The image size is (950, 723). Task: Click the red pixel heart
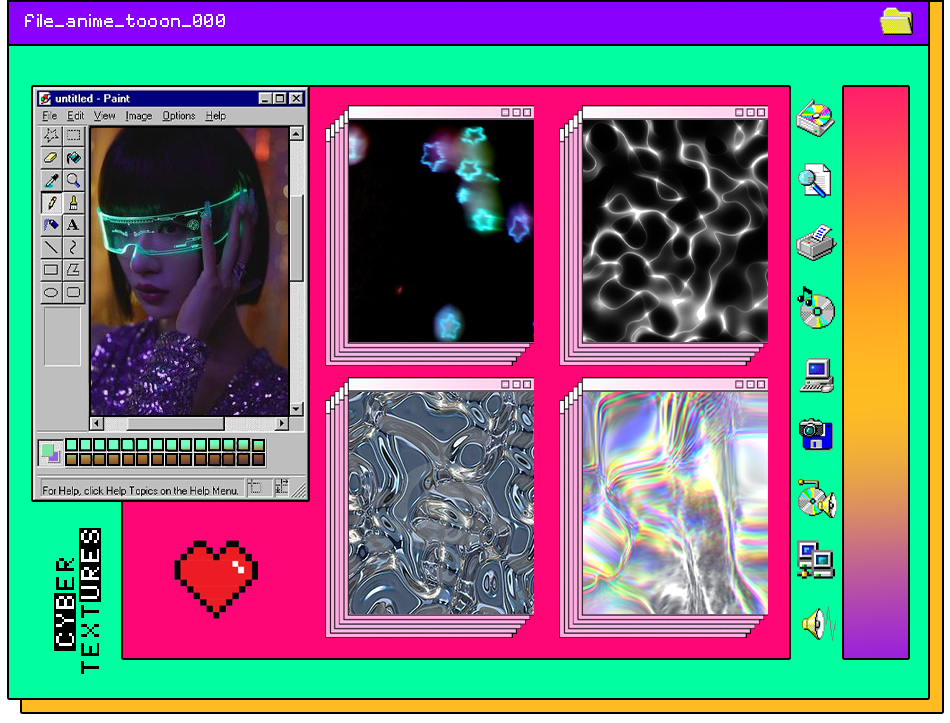click(x=216, y=578)
